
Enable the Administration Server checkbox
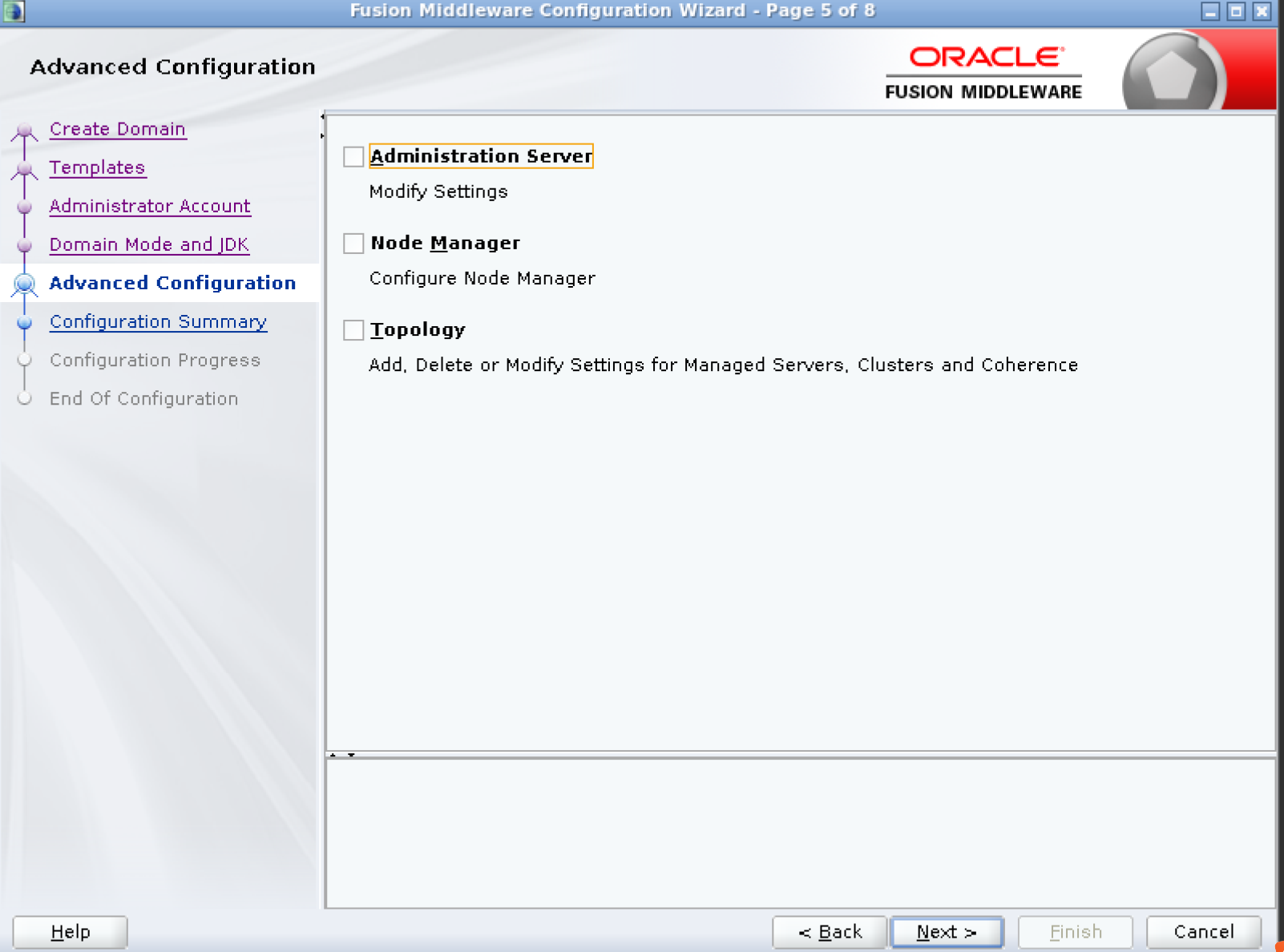(353, 156)
